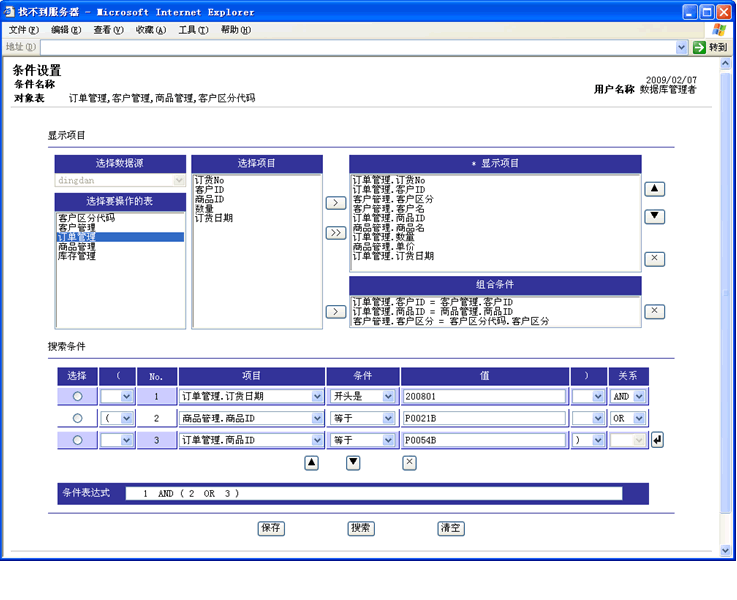Expand row 1 AND relation dropdown

pyautogui.click(x=628, y=396)
